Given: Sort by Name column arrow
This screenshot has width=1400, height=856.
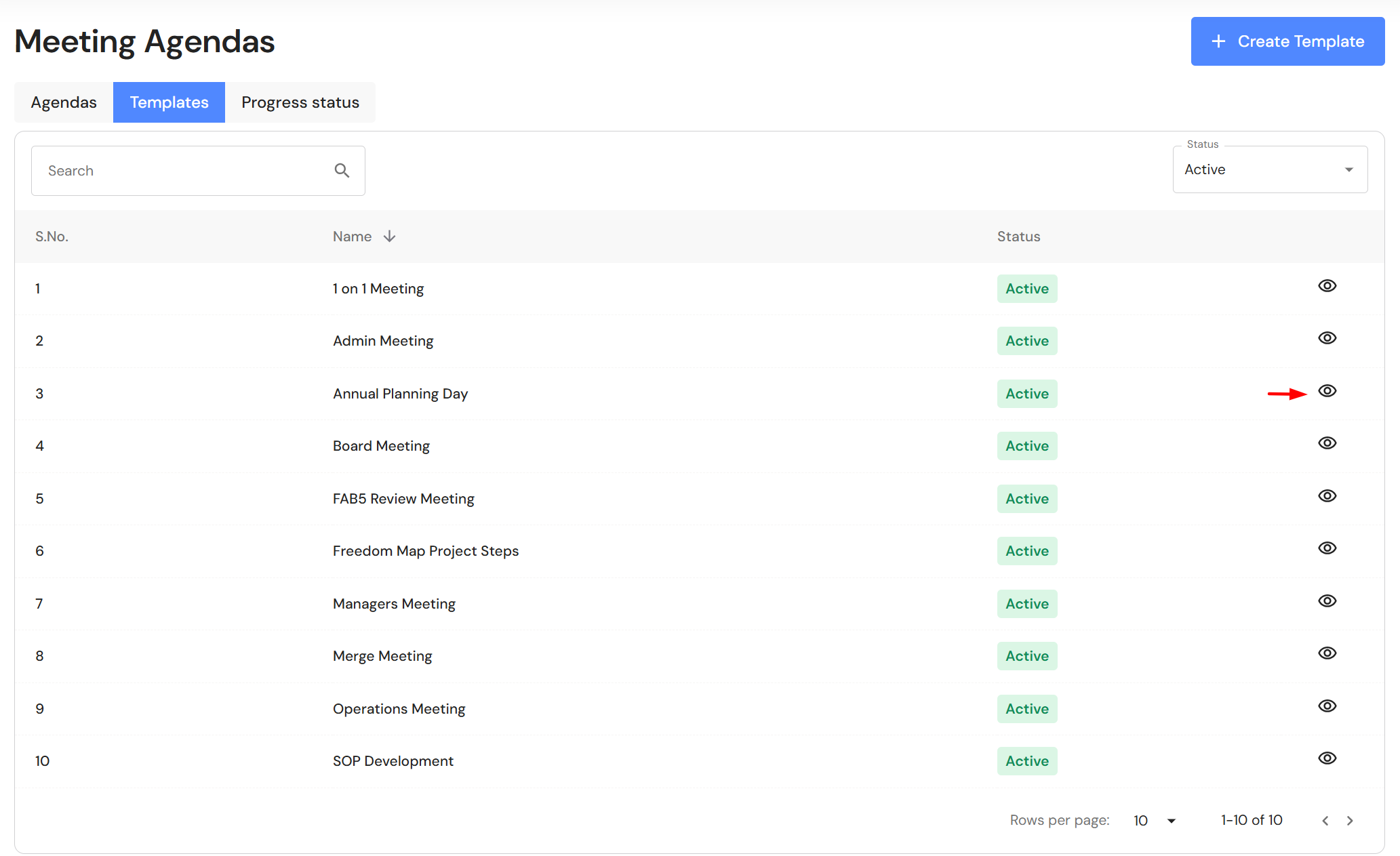Looking at the screenshot, I should (389, 237).
